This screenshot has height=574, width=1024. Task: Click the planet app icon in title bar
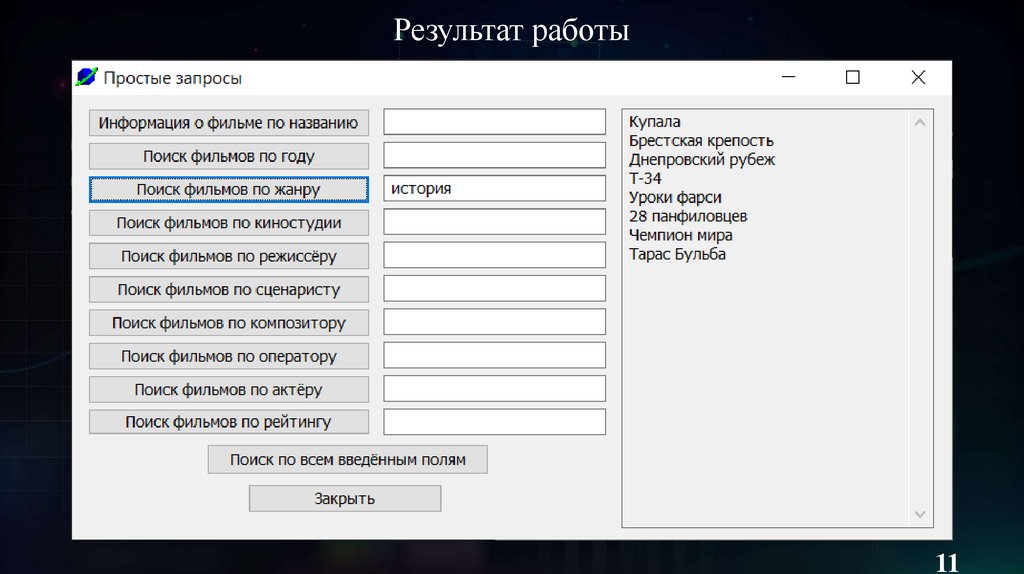tap(87, 77)
